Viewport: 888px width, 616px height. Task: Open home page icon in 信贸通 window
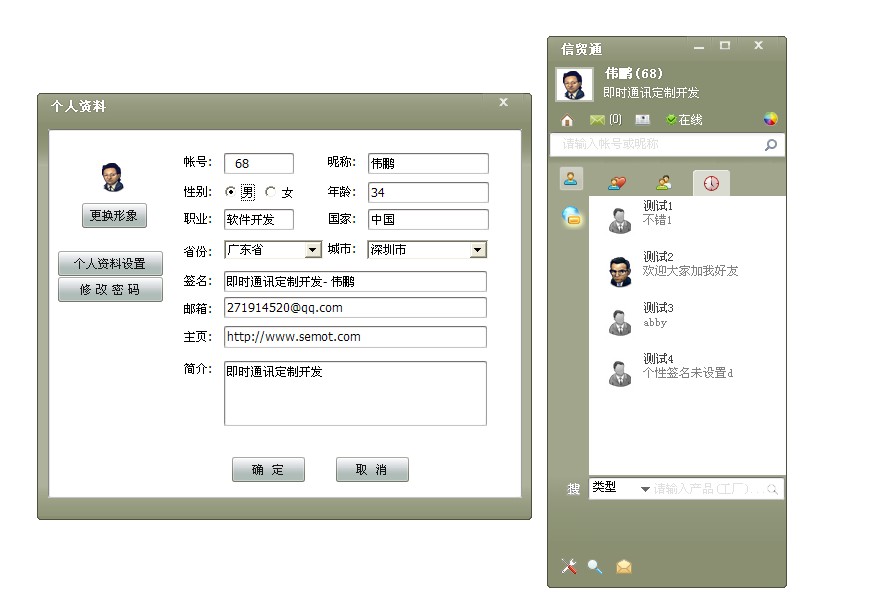567,120
